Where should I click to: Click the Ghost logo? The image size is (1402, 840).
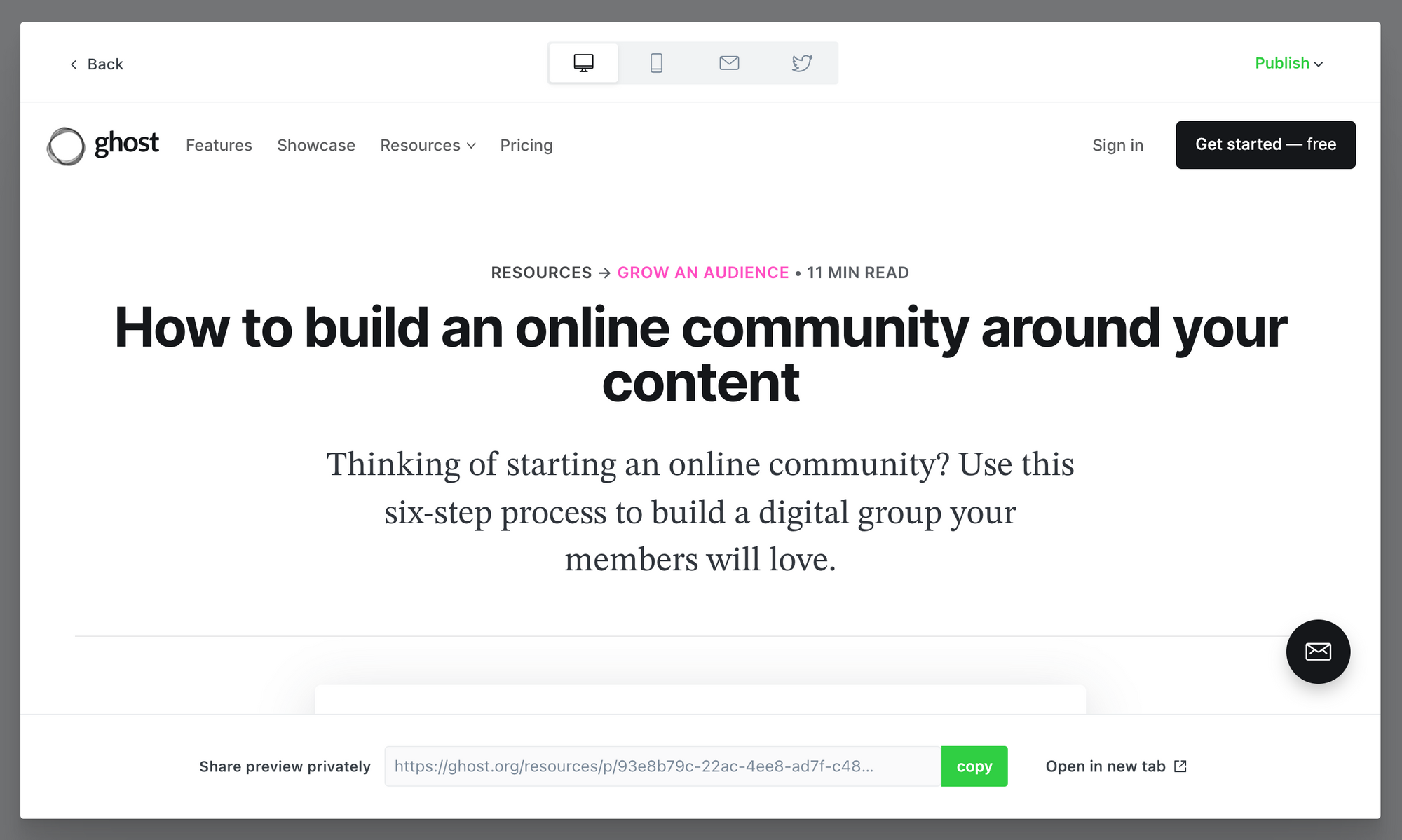[103, 145]
